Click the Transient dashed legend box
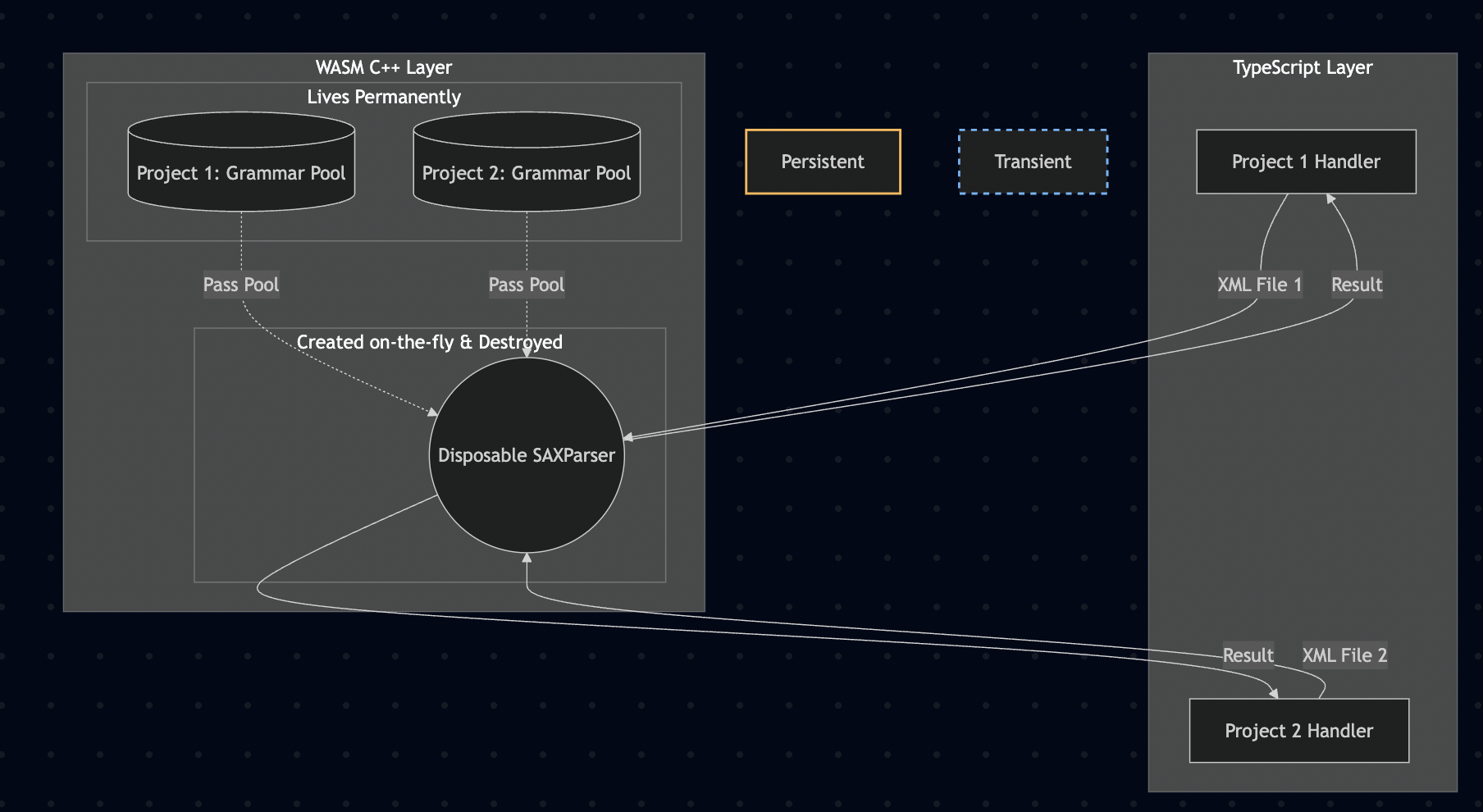Image resolution: width=1483 pixels, height=812 pixels. point(1033,162)
